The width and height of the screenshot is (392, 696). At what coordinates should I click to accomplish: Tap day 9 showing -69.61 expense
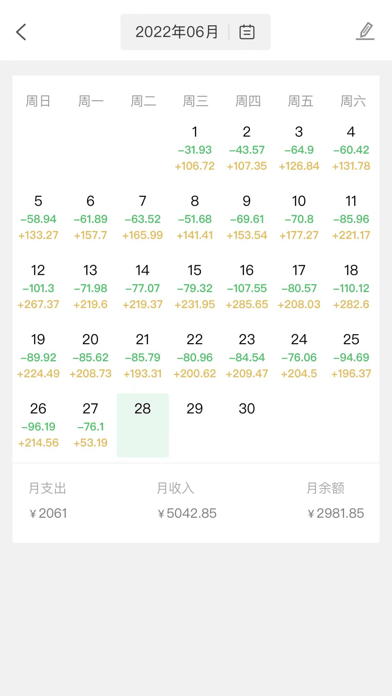247,218
